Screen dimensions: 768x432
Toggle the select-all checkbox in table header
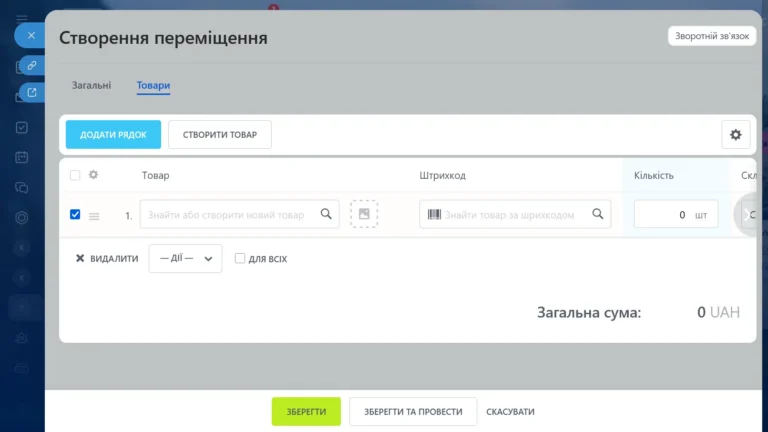pos(75,175)
